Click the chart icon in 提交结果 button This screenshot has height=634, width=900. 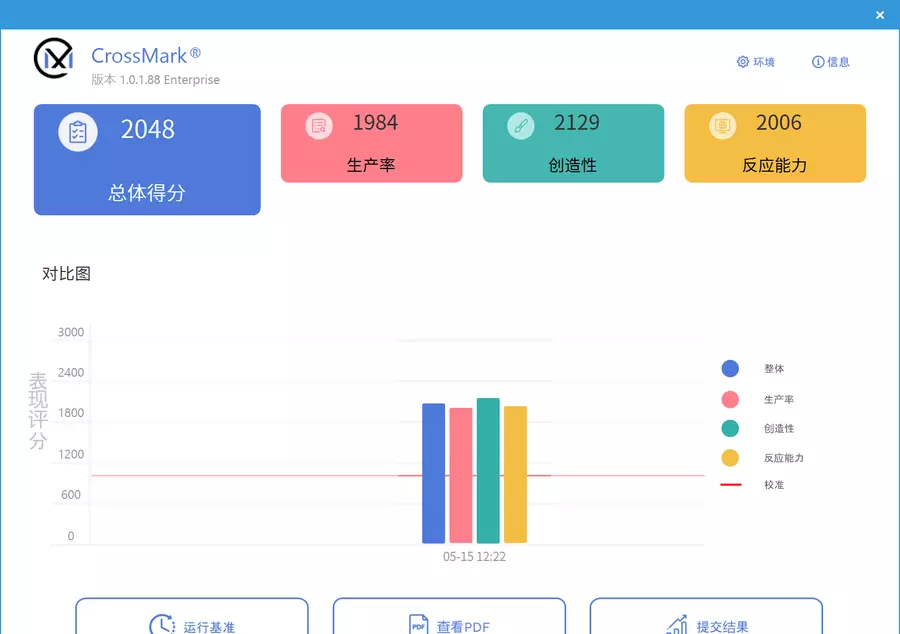677,624
